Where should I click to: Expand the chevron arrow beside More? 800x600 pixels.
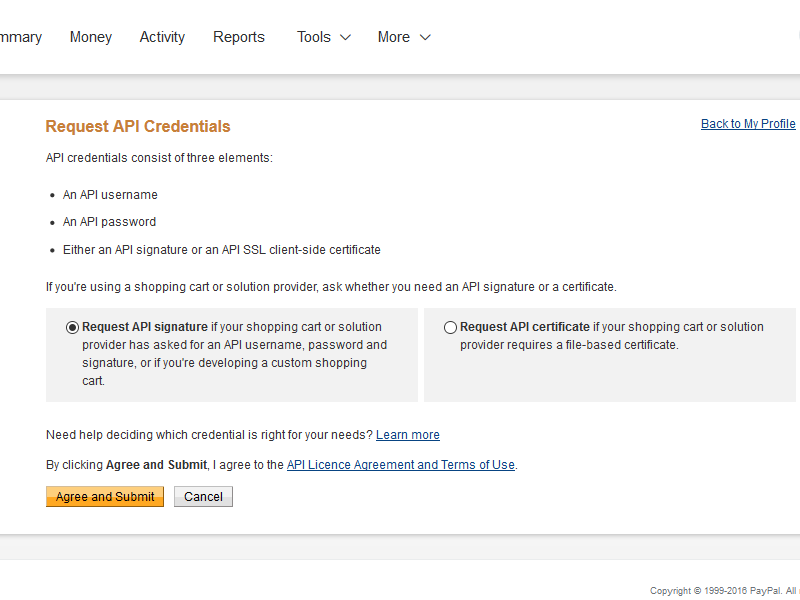[x=425, y=37]
